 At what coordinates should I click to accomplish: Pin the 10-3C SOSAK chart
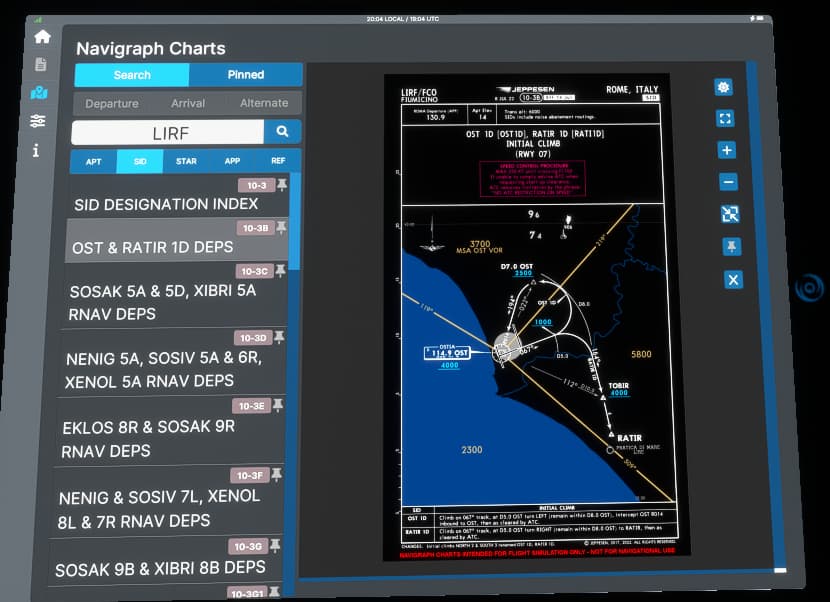tap(281, 271)
